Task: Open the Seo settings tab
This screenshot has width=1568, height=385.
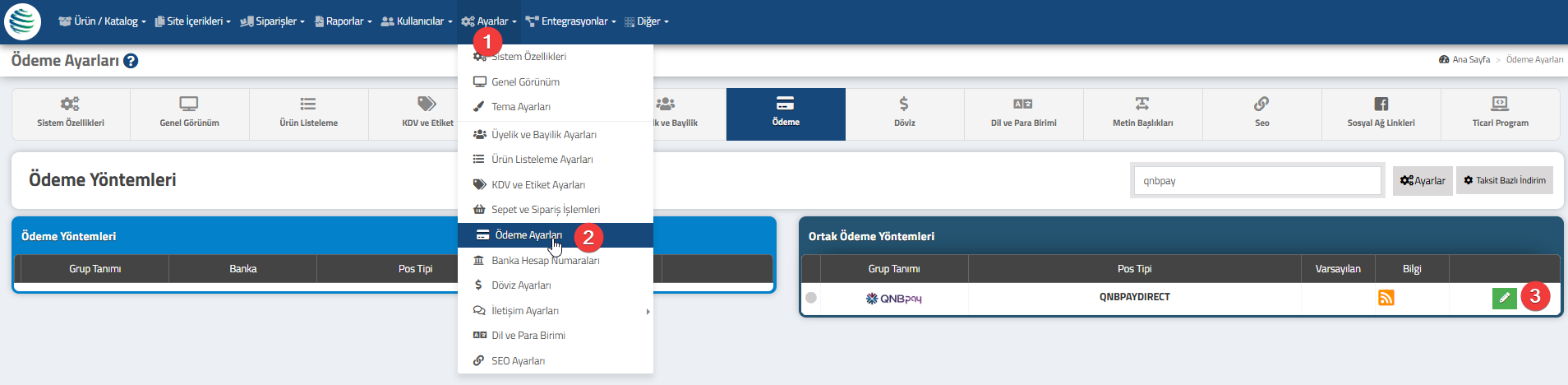Action: click(x=1261, y=114)
